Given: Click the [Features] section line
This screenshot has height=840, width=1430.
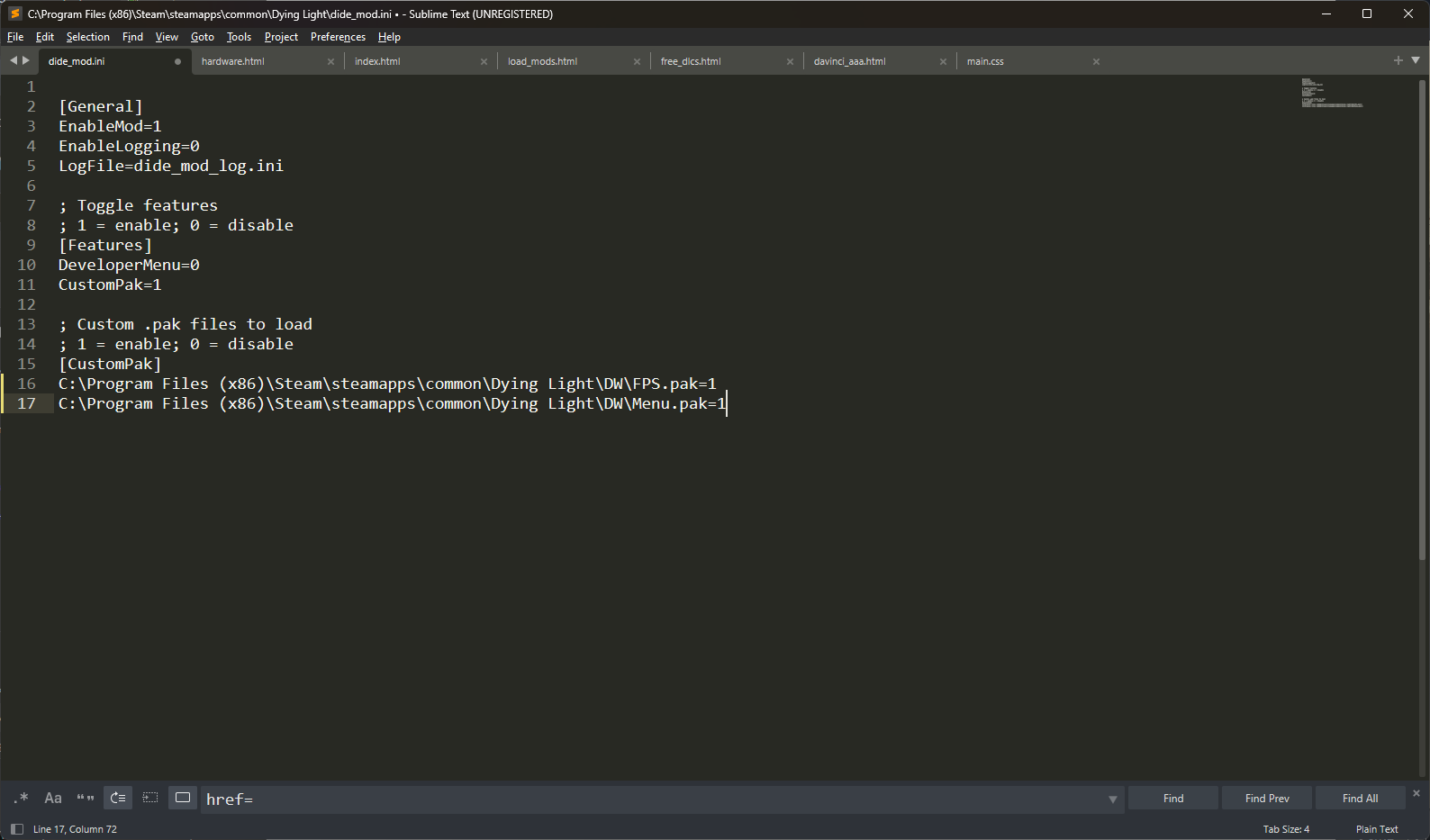Looking at the screenshot, I should pos(105,245).
